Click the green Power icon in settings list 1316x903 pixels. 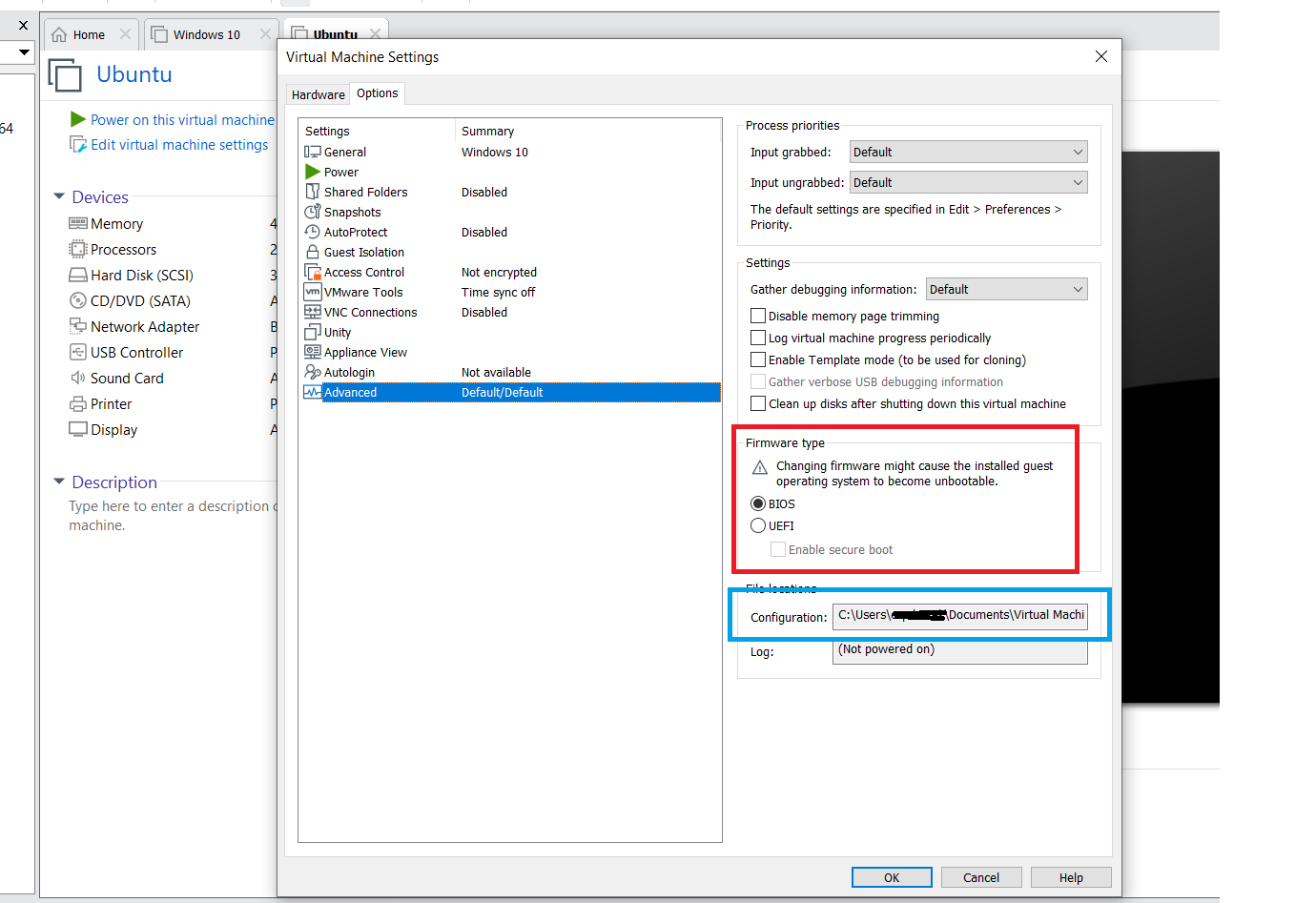coord(312,172)
